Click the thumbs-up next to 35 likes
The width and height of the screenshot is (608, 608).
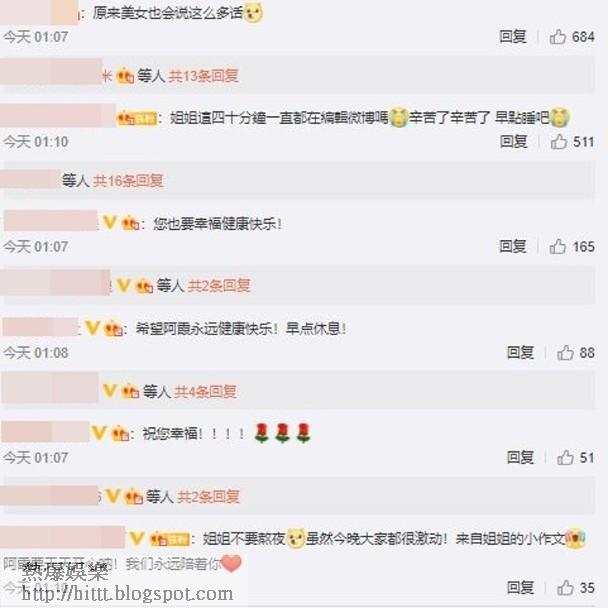pos(565,588)
